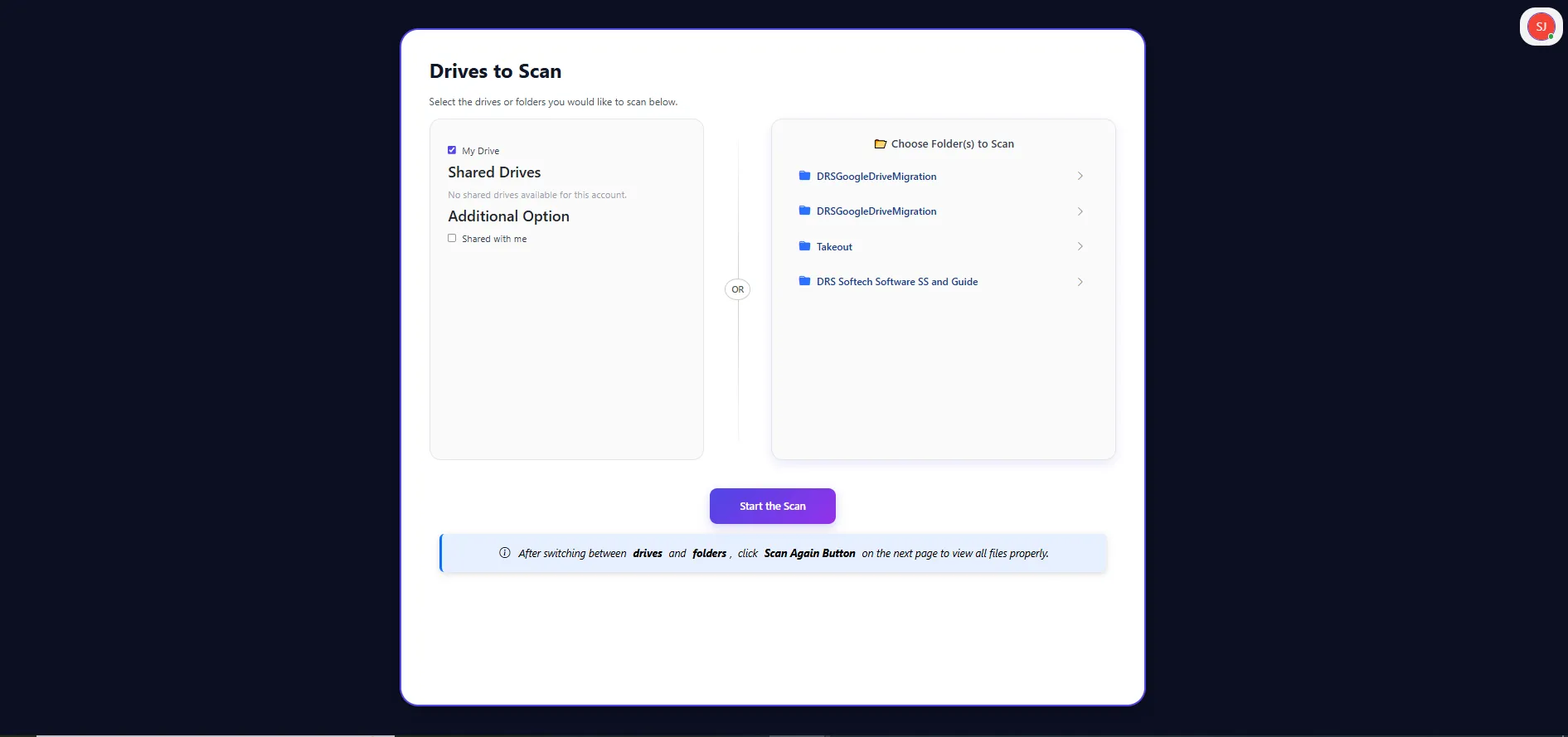Click the Shared with me label
The height and width of the screenshot is (737, 1568).
click(x=494, y=239)
